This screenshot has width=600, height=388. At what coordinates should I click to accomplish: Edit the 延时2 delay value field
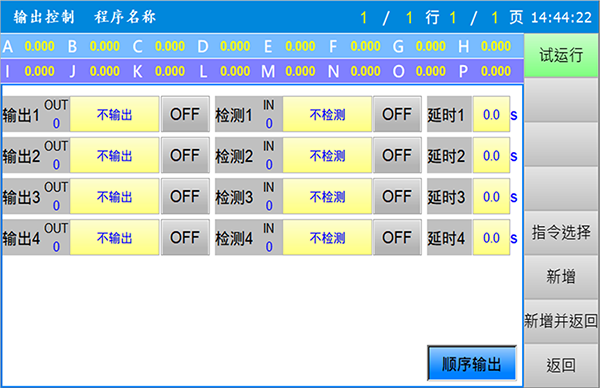point(491,155)
